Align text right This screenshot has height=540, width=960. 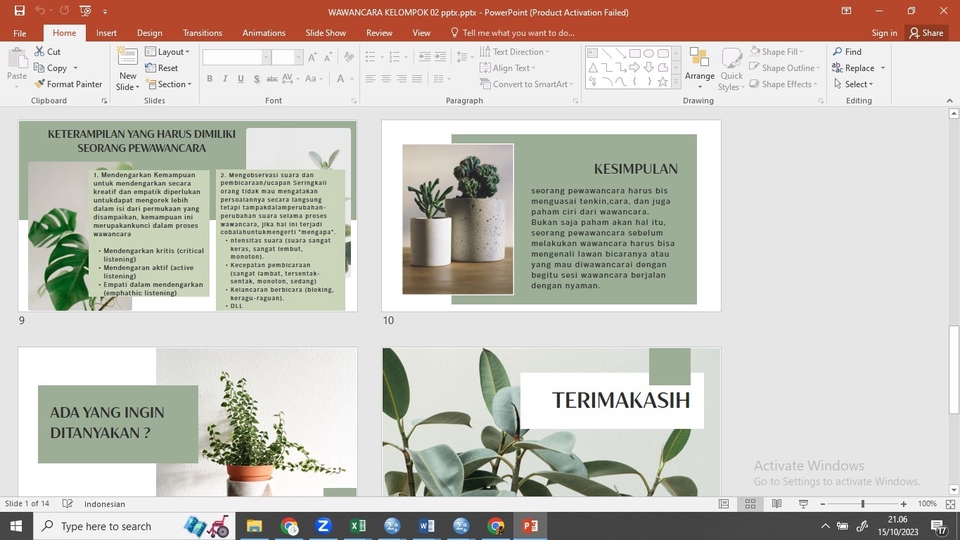click(401, 78)
